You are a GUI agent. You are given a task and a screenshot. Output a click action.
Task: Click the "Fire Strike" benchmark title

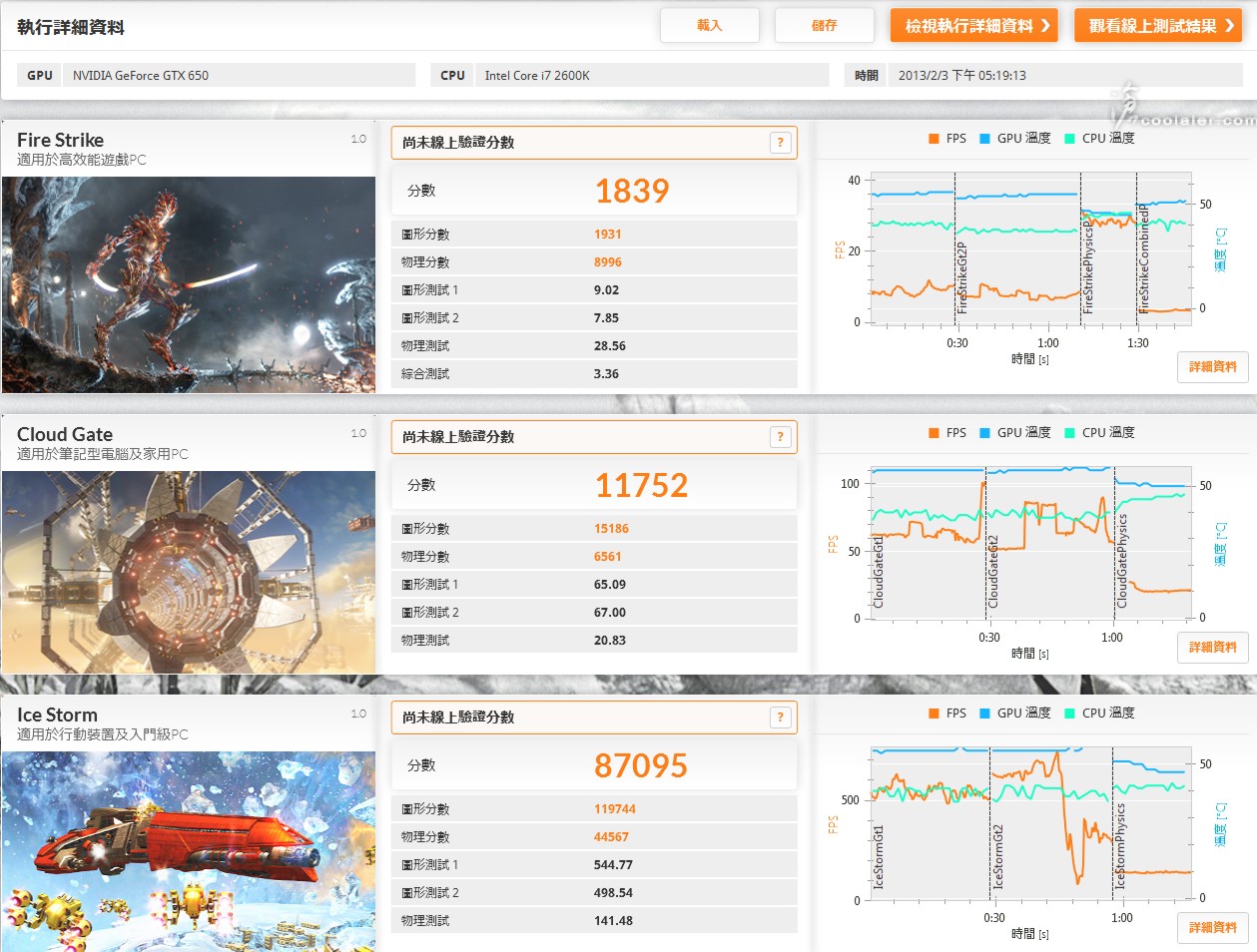coord(60,140)
